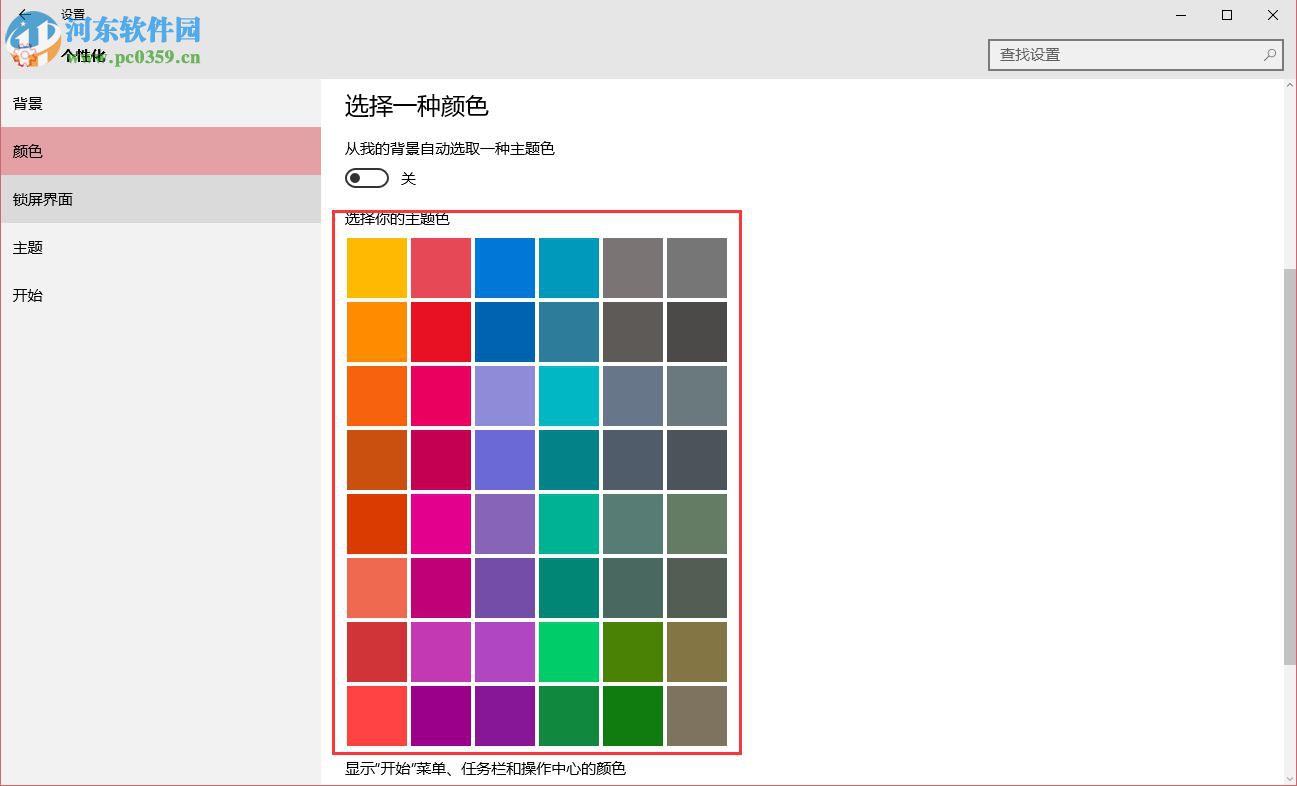Toggle off 从我的背景自动选取一种主题色 switch

(x=366, y=177)
